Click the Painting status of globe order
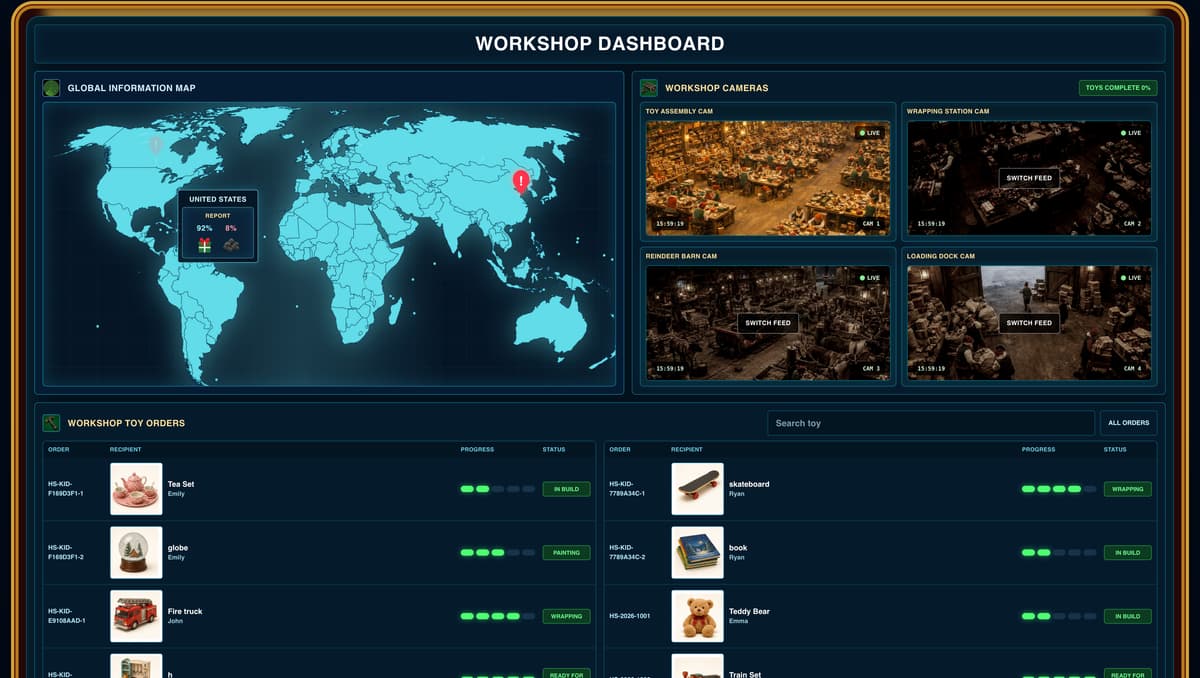Screen dimensions: 1200x678 click(566, 552)
